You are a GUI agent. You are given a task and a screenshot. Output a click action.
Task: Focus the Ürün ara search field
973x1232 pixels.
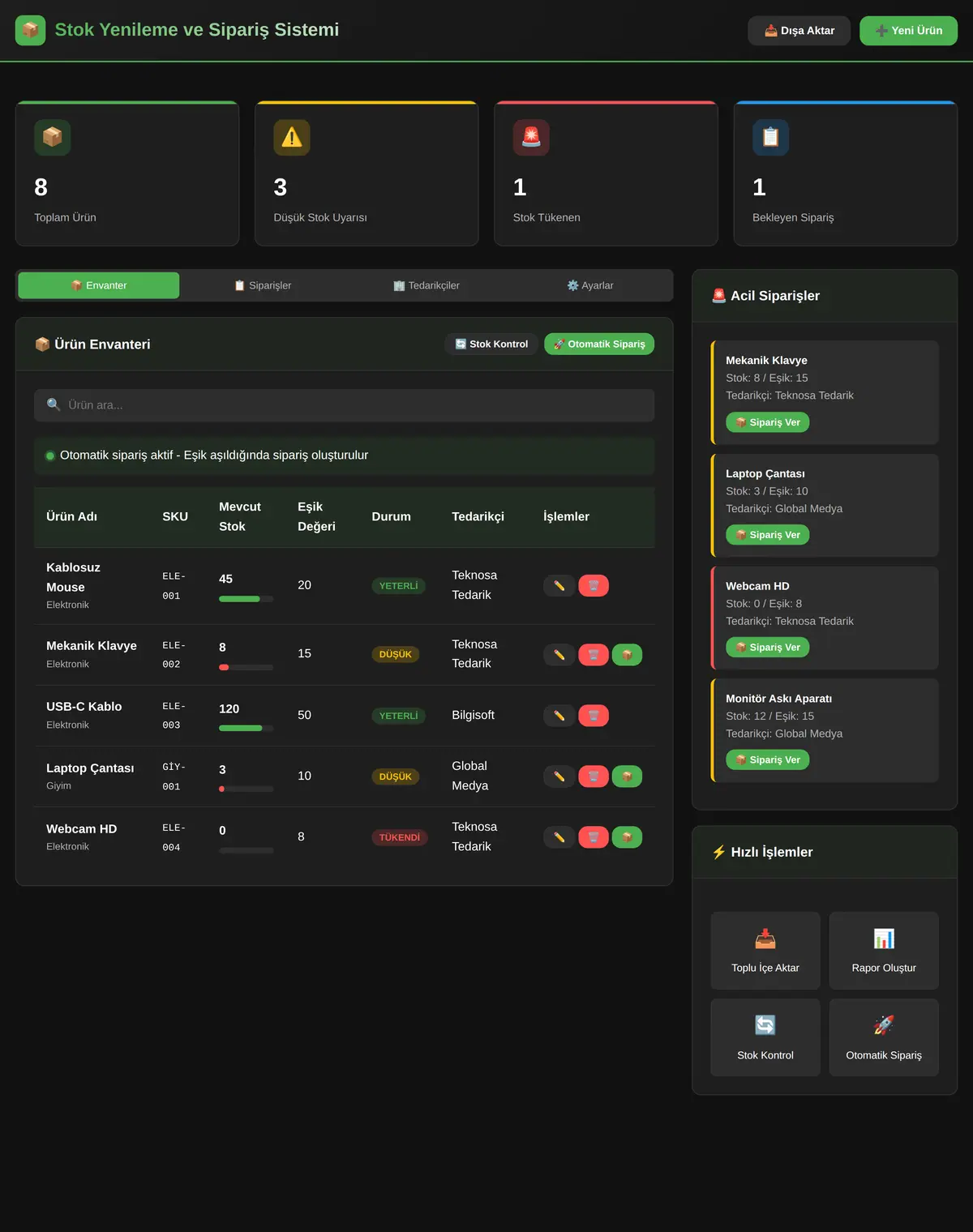pos(344,405)
